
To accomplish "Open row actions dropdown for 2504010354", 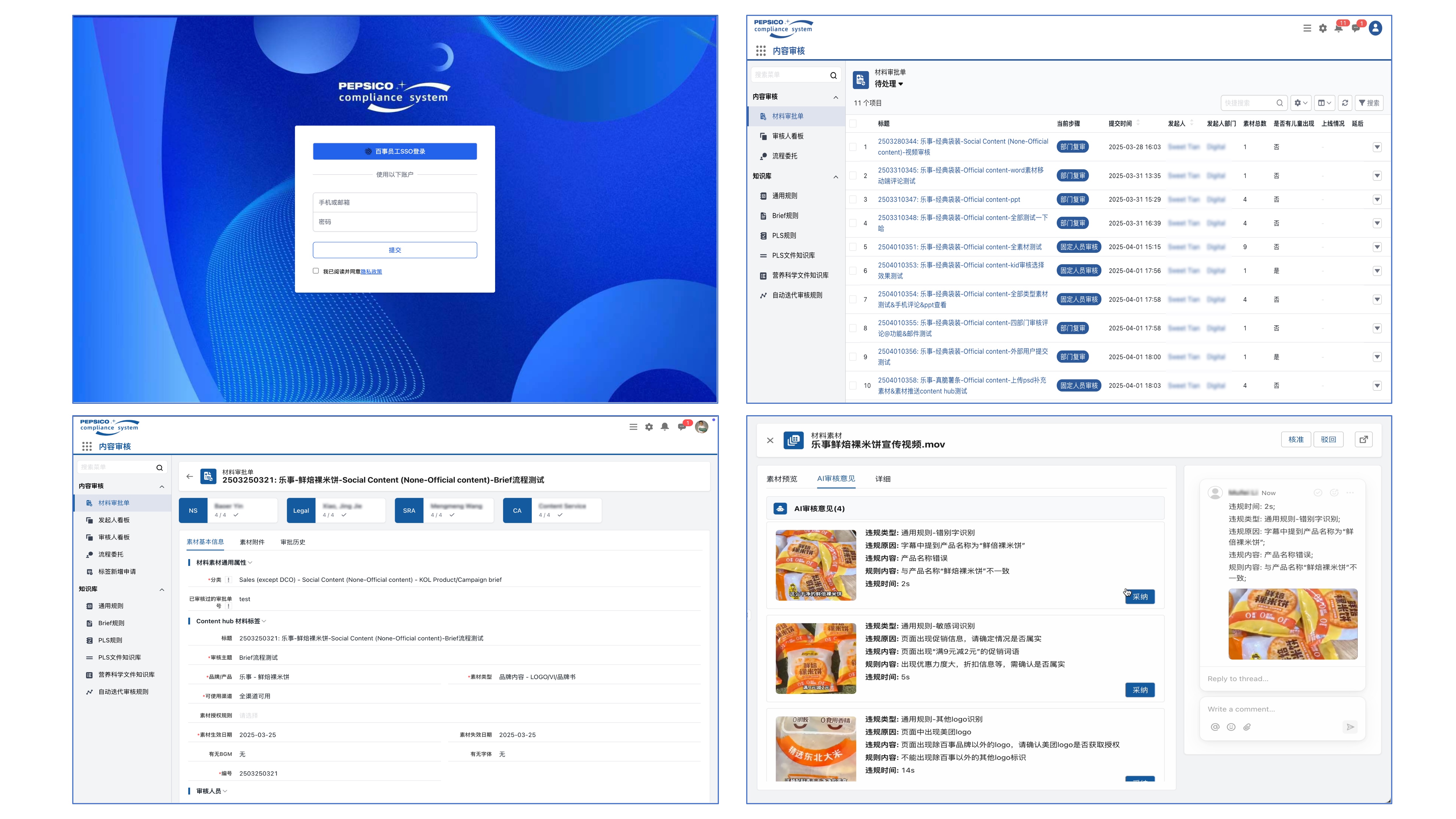I will [x=1377, y=299].
